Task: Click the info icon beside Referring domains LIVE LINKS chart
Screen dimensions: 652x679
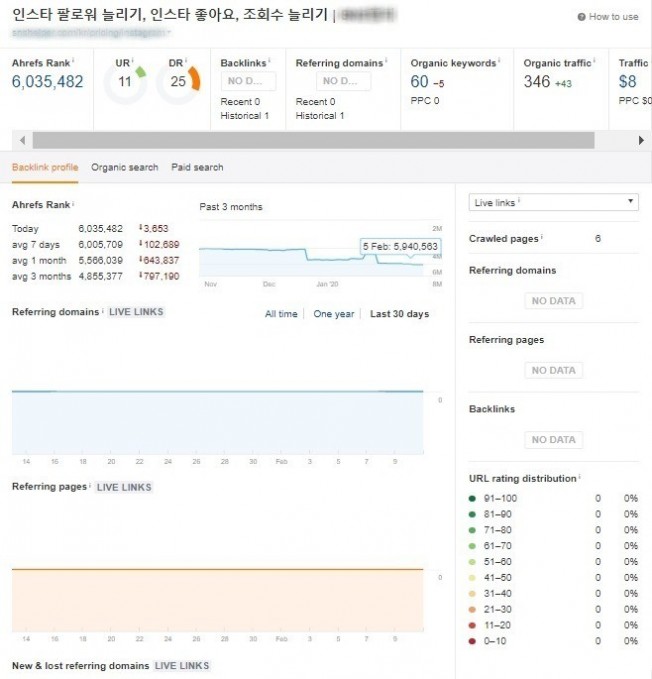Action: click(103, 310)
